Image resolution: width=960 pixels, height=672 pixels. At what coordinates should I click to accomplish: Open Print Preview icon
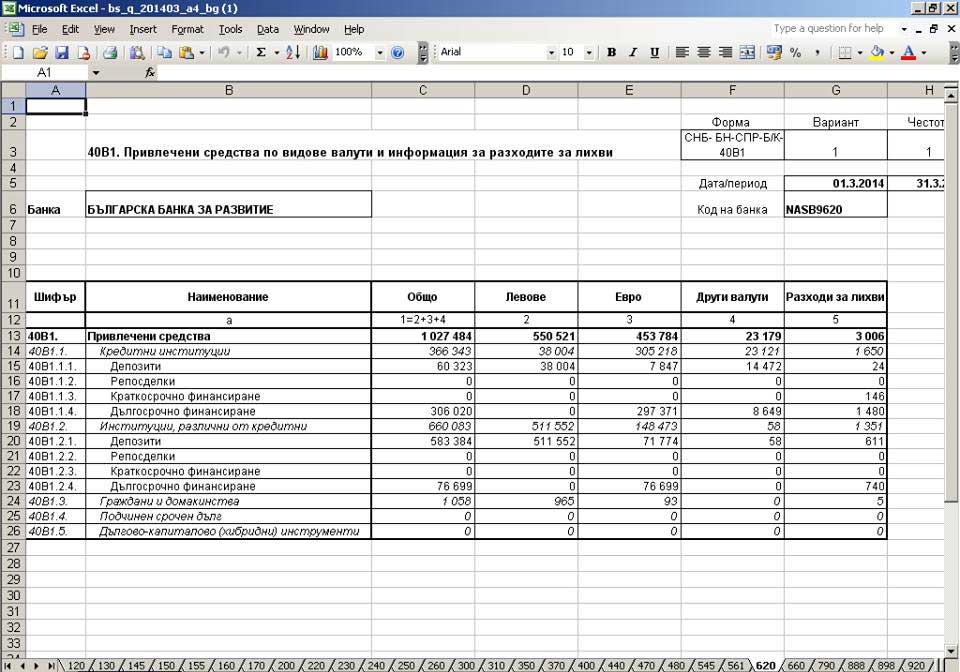(137, 53)
